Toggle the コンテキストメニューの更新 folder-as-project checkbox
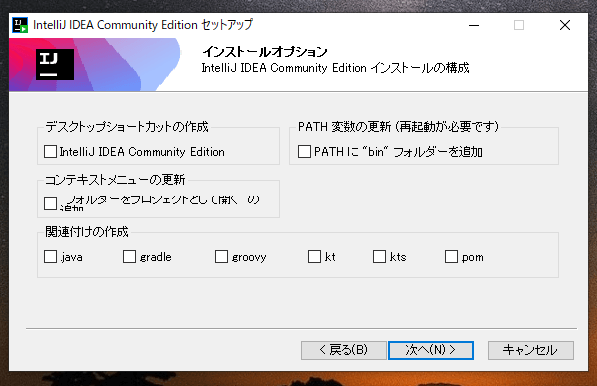 [x=50, y=203]
